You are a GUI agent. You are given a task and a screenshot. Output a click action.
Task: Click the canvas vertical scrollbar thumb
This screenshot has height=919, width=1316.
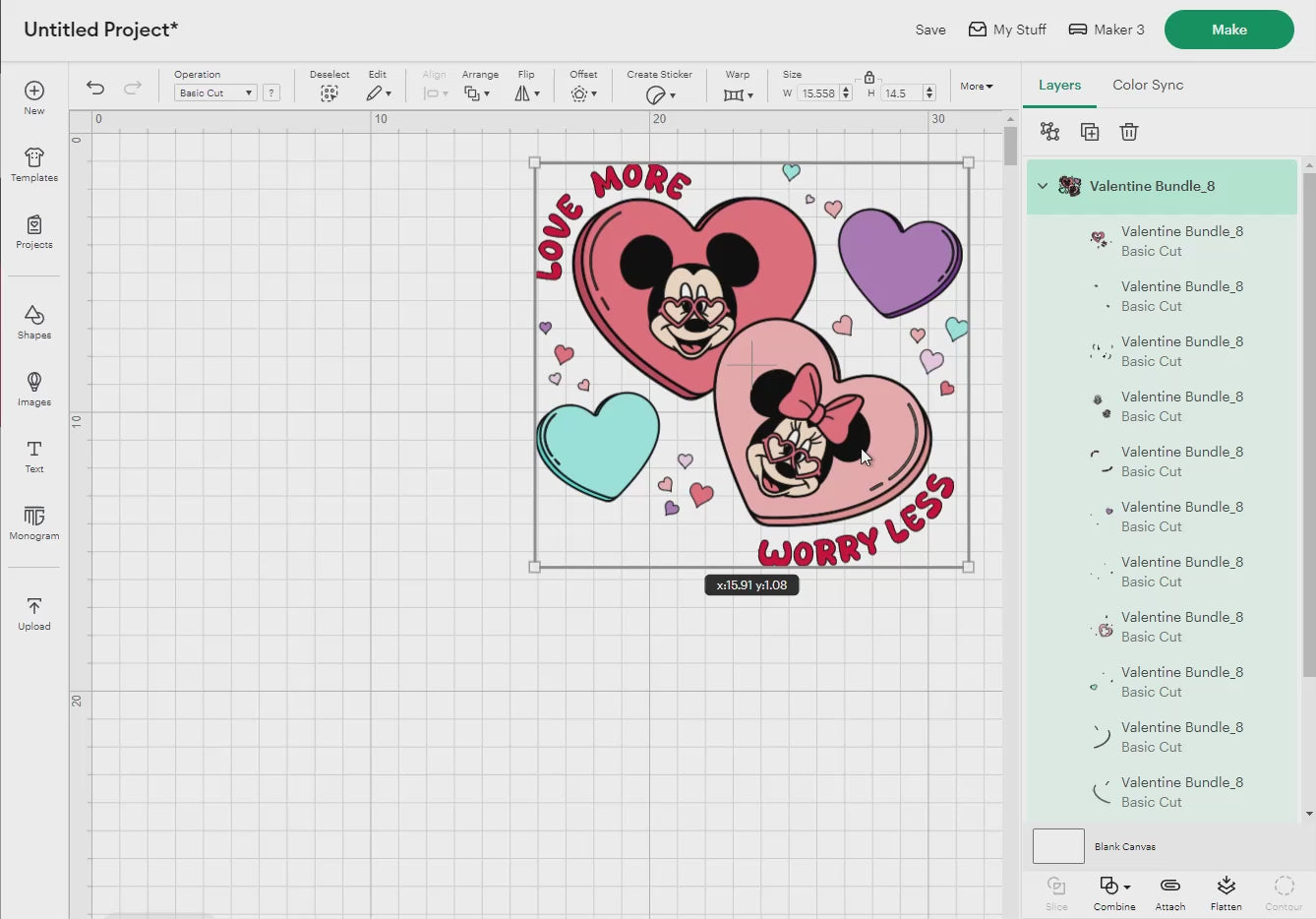click(1010, 147)
